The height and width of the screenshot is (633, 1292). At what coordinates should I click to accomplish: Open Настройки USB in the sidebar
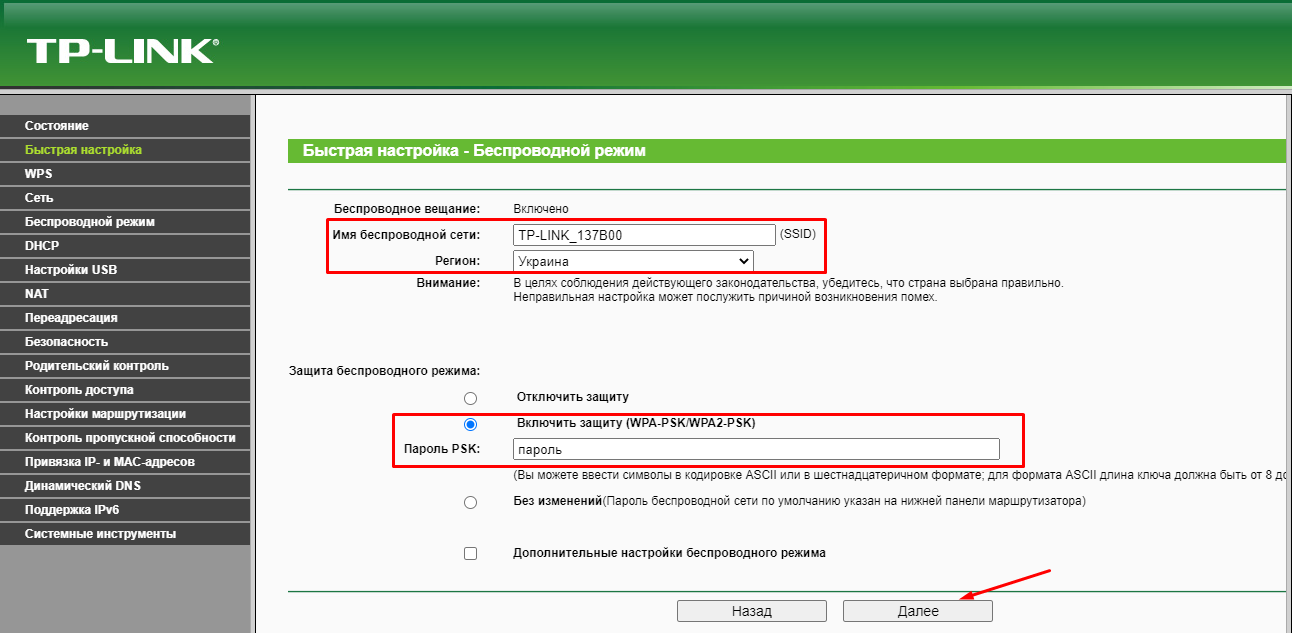click(x=125, y=270)
